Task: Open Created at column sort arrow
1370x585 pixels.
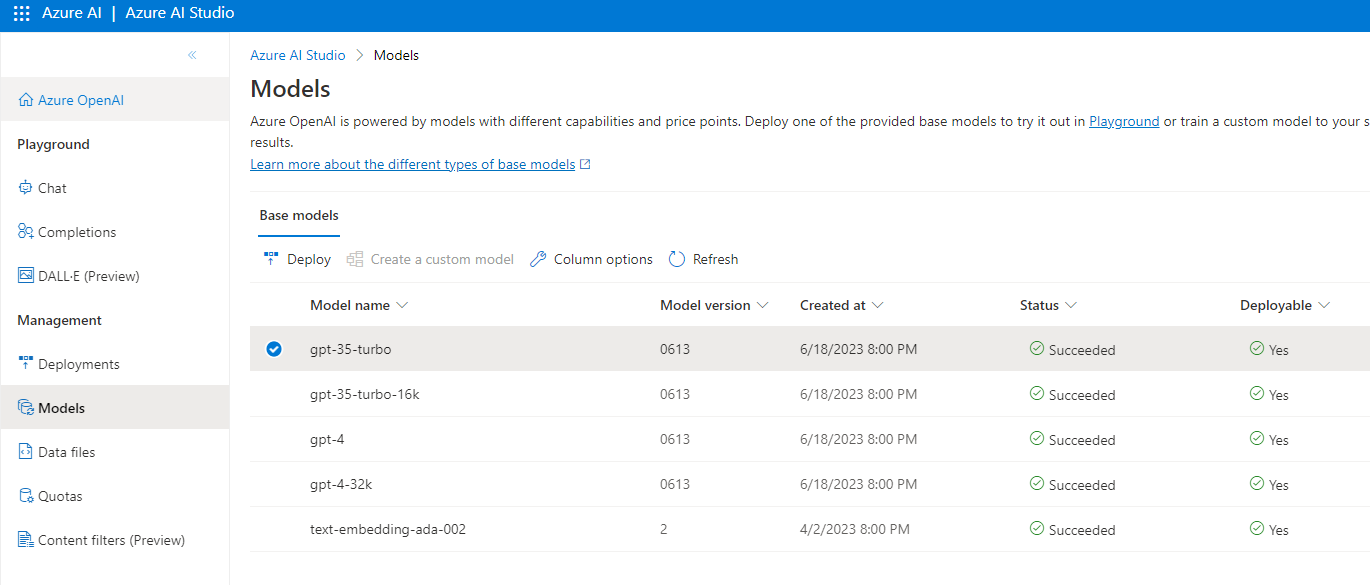Action: [878, 305]
